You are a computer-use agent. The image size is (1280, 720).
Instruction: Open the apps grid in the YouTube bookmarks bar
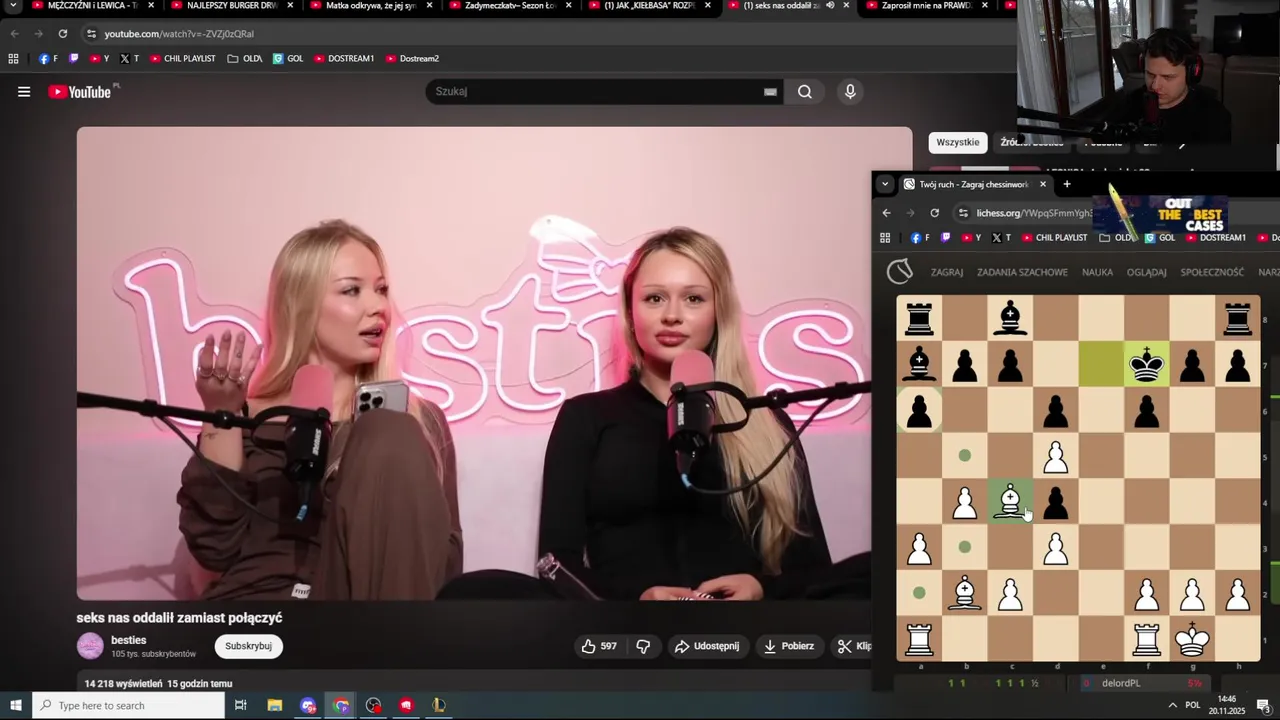pyautogui.click(x=13, y=59)
